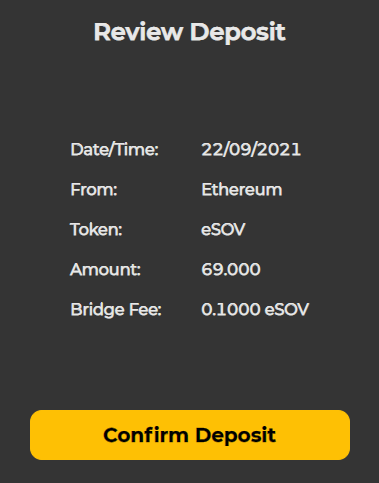This screenshot has height=483, width=379.
Task: Click the Date/Time label
Action: click(x=114, y=149)
